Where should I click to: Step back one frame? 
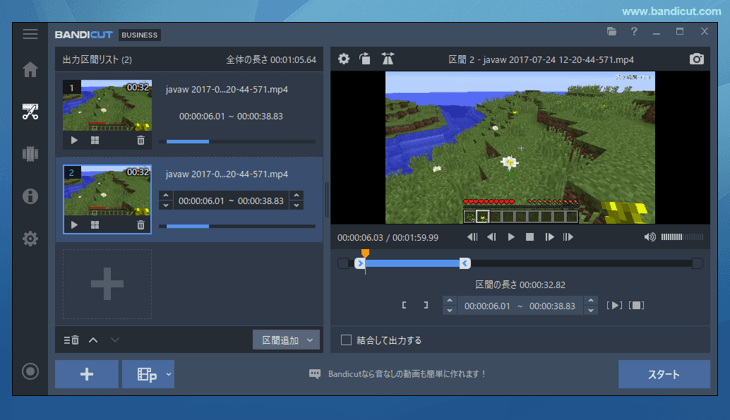pyautogui.click(x=491, y=237)
